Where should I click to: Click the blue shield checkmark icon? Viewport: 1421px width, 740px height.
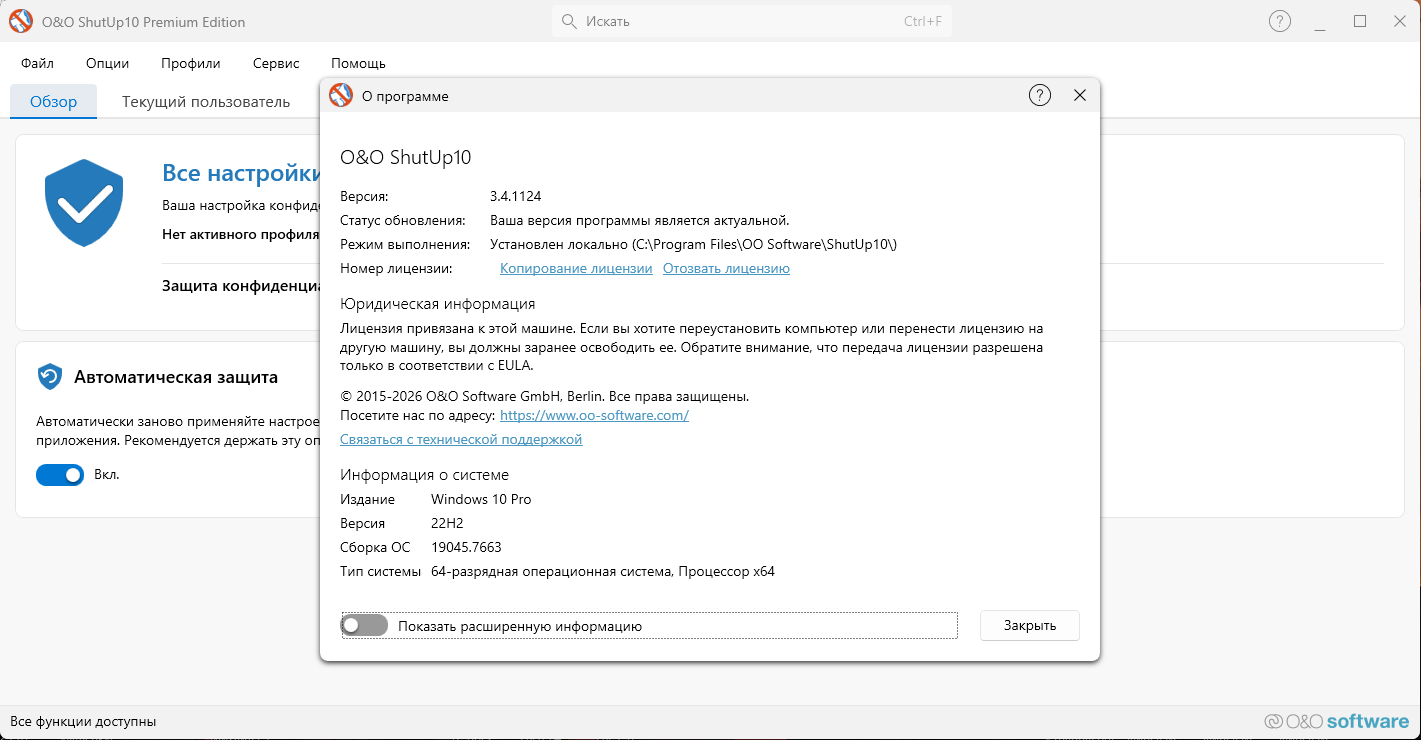pyautogui.click(x=84, y=203)
